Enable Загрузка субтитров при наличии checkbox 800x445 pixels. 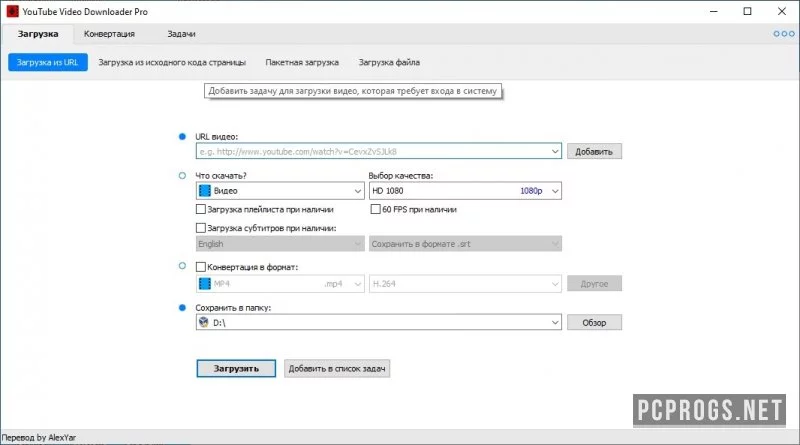[x=201, y=228]
